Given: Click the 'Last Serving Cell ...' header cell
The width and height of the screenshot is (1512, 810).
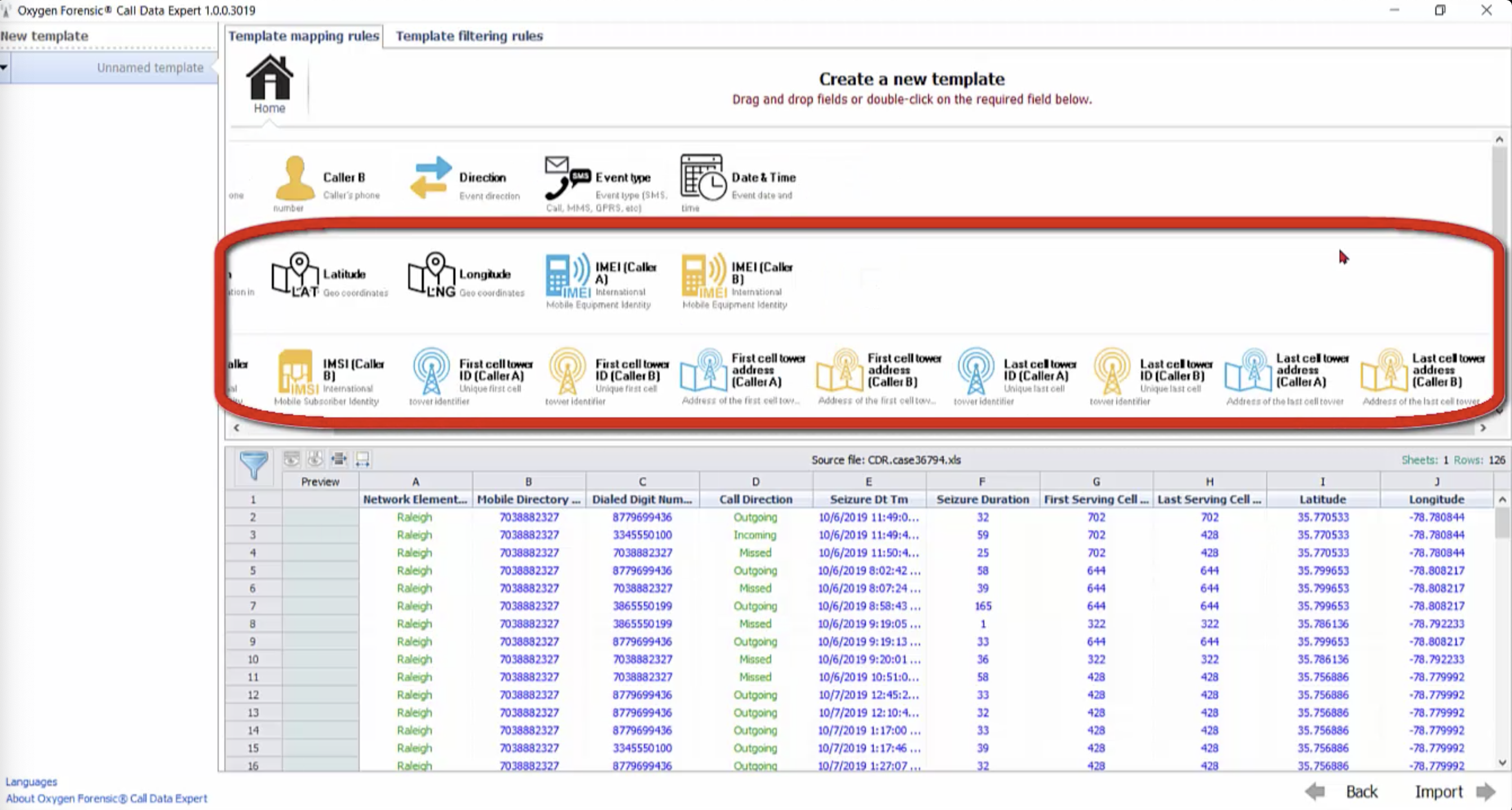Looking at the screenshot, I should click(x=1209, y=499).
